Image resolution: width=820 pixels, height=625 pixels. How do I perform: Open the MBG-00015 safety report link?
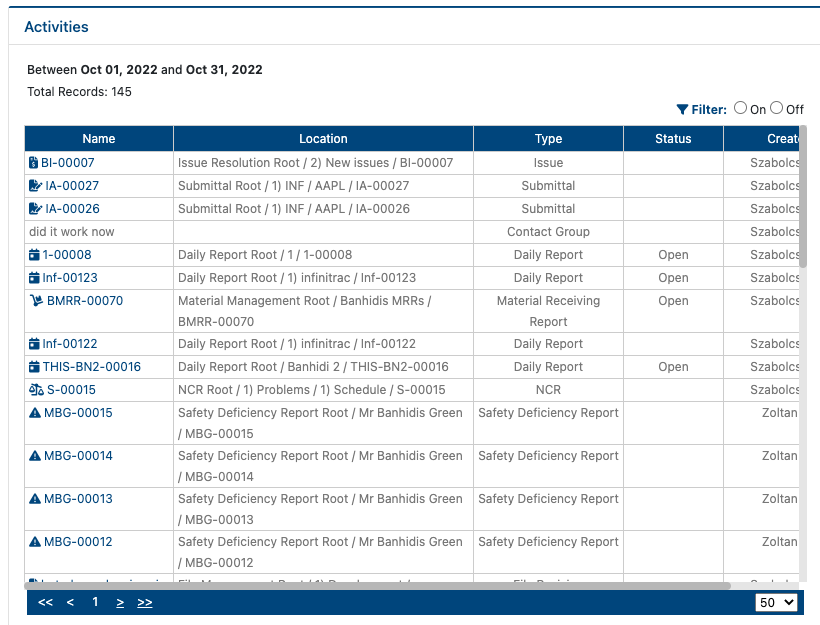point(78,413)
